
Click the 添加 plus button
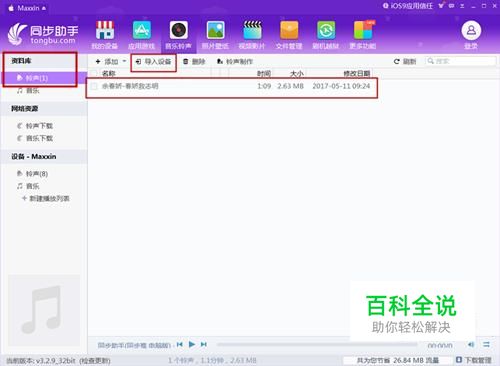pyautogui.click(x=107, y=61)
